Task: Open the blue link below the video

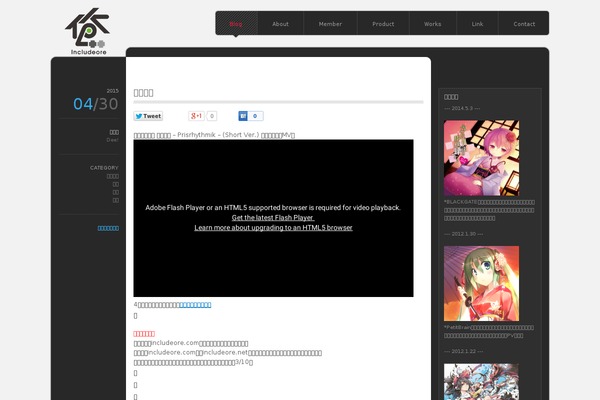Action: coord(195,305)
